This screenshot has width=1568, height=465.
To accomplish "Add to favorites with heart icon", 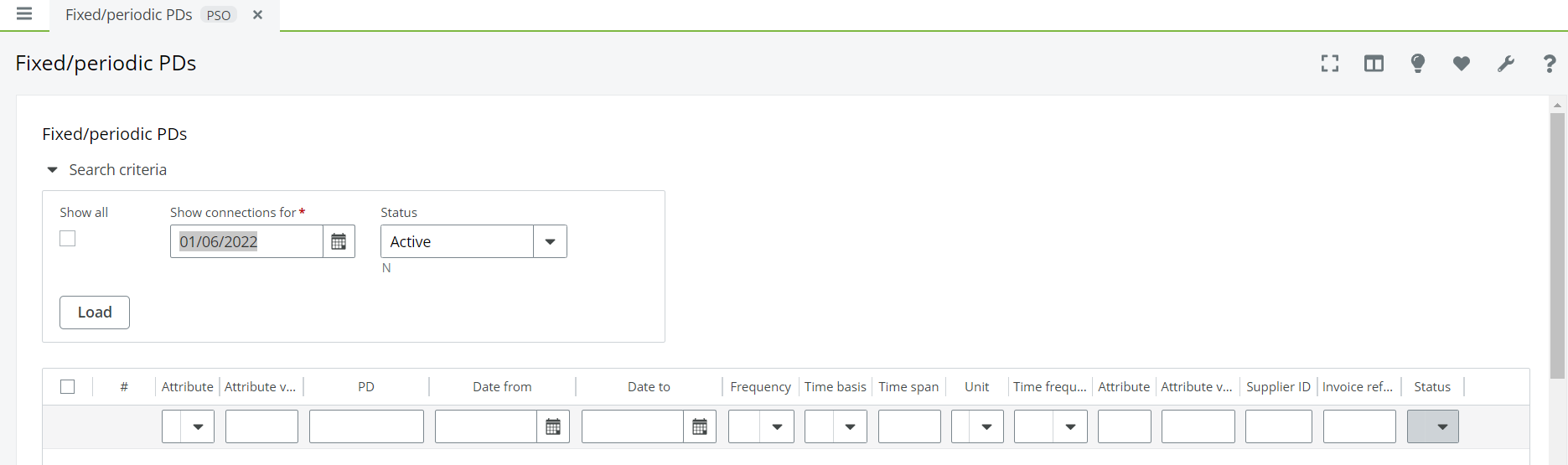I will 1462,64.
